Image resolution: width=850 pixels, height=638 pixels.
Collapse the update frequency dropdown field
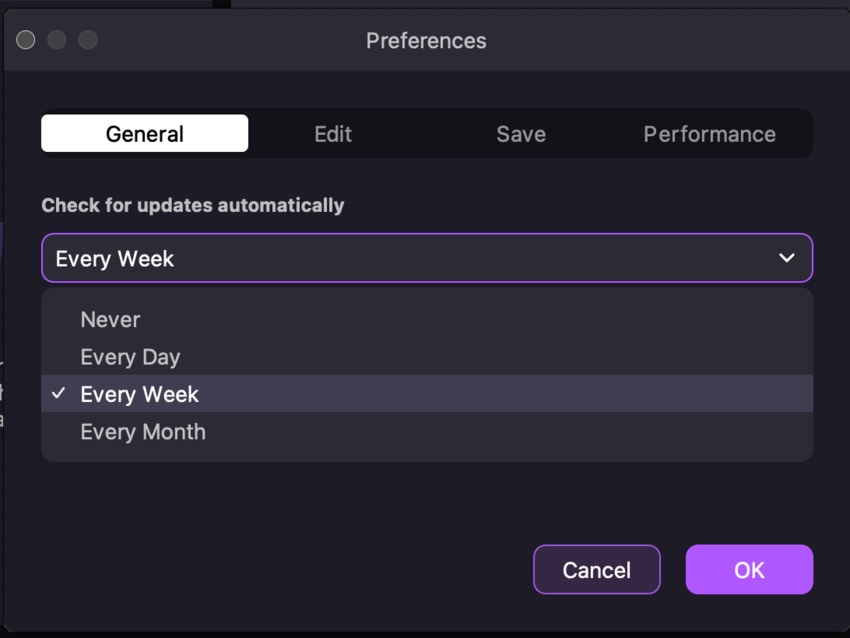coord(400,258)
